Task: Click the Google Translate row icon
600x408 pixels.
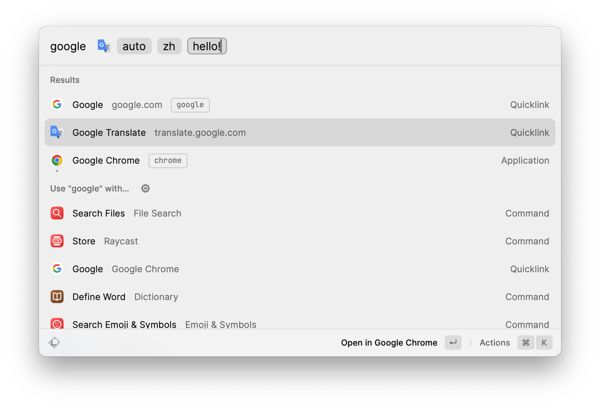Action: pyautogui.click(x=57, y=132)
